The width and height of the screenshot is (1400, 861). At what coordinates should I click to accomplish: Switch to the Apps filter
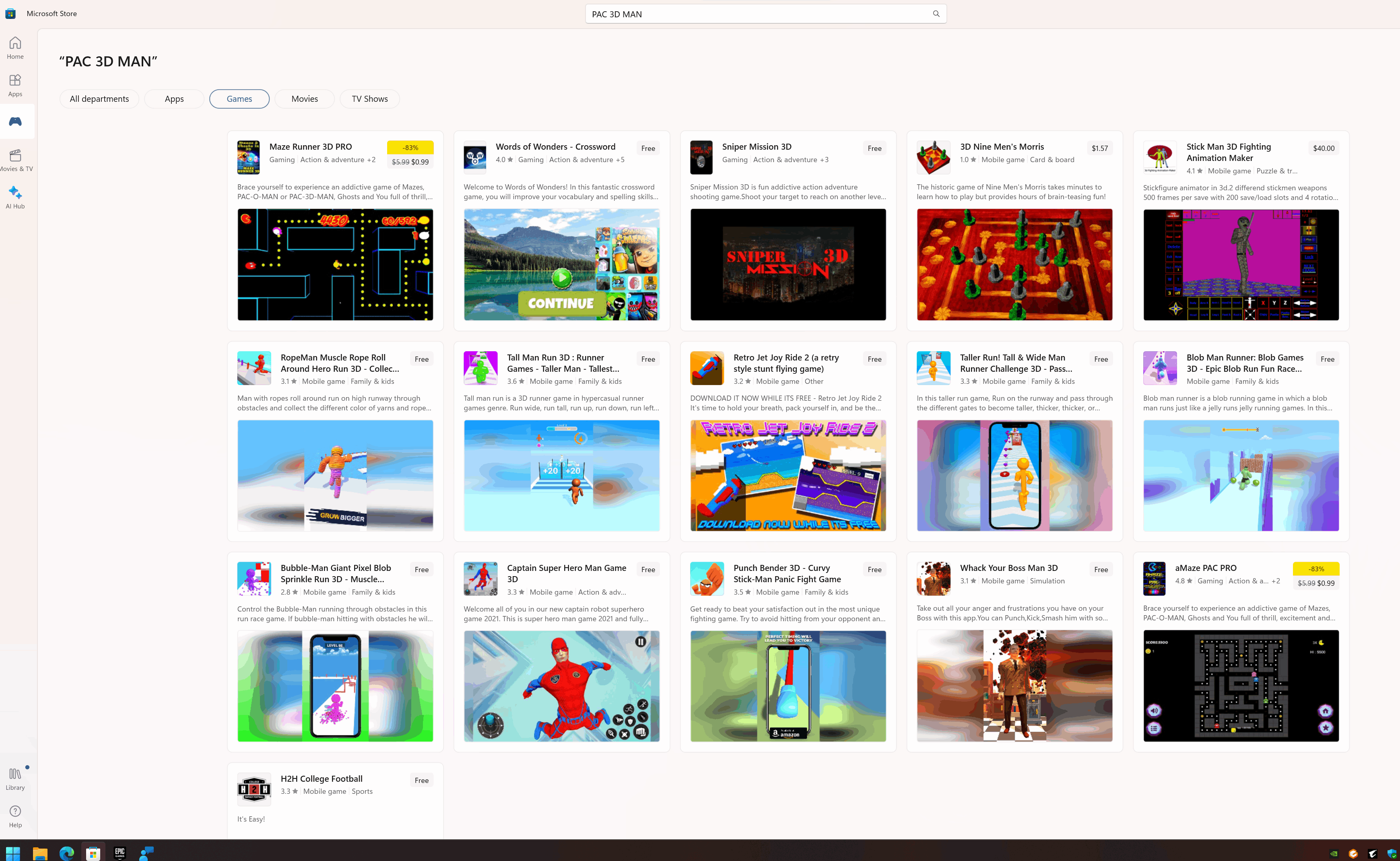[x=174, y=99]
